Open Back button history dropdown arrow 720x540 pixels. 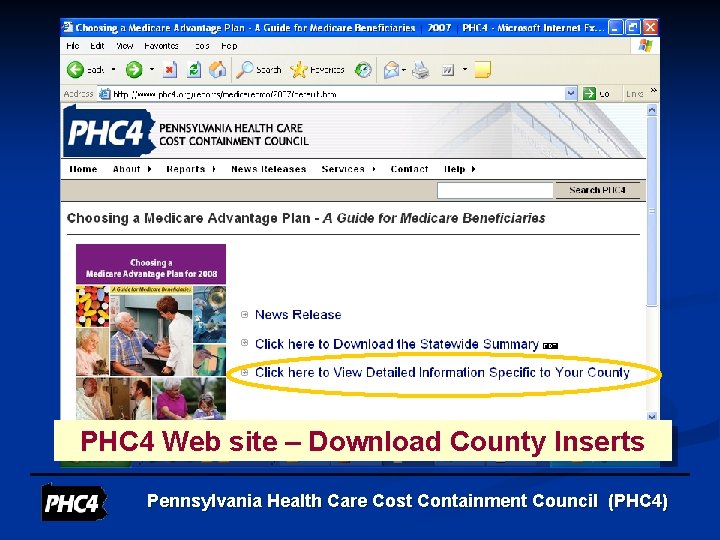coord(113,70)
